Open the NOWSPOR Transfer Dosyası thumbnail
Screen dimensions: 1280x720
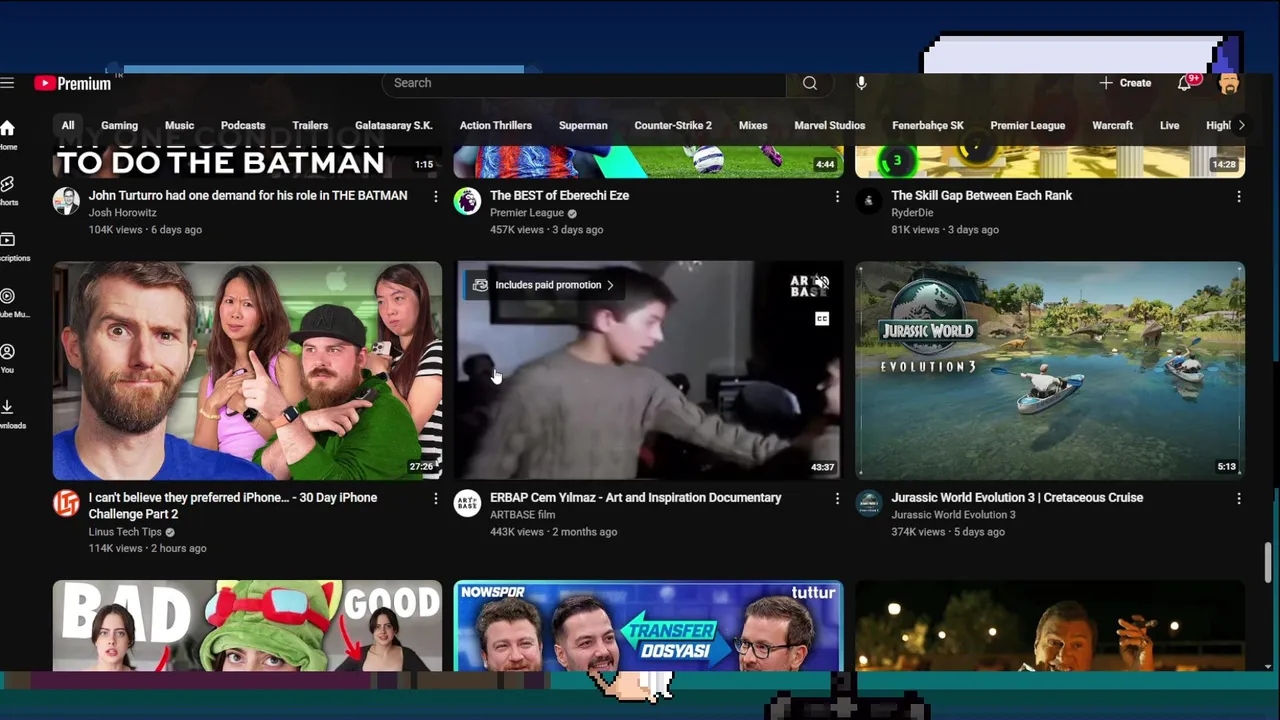pos(648,625)
